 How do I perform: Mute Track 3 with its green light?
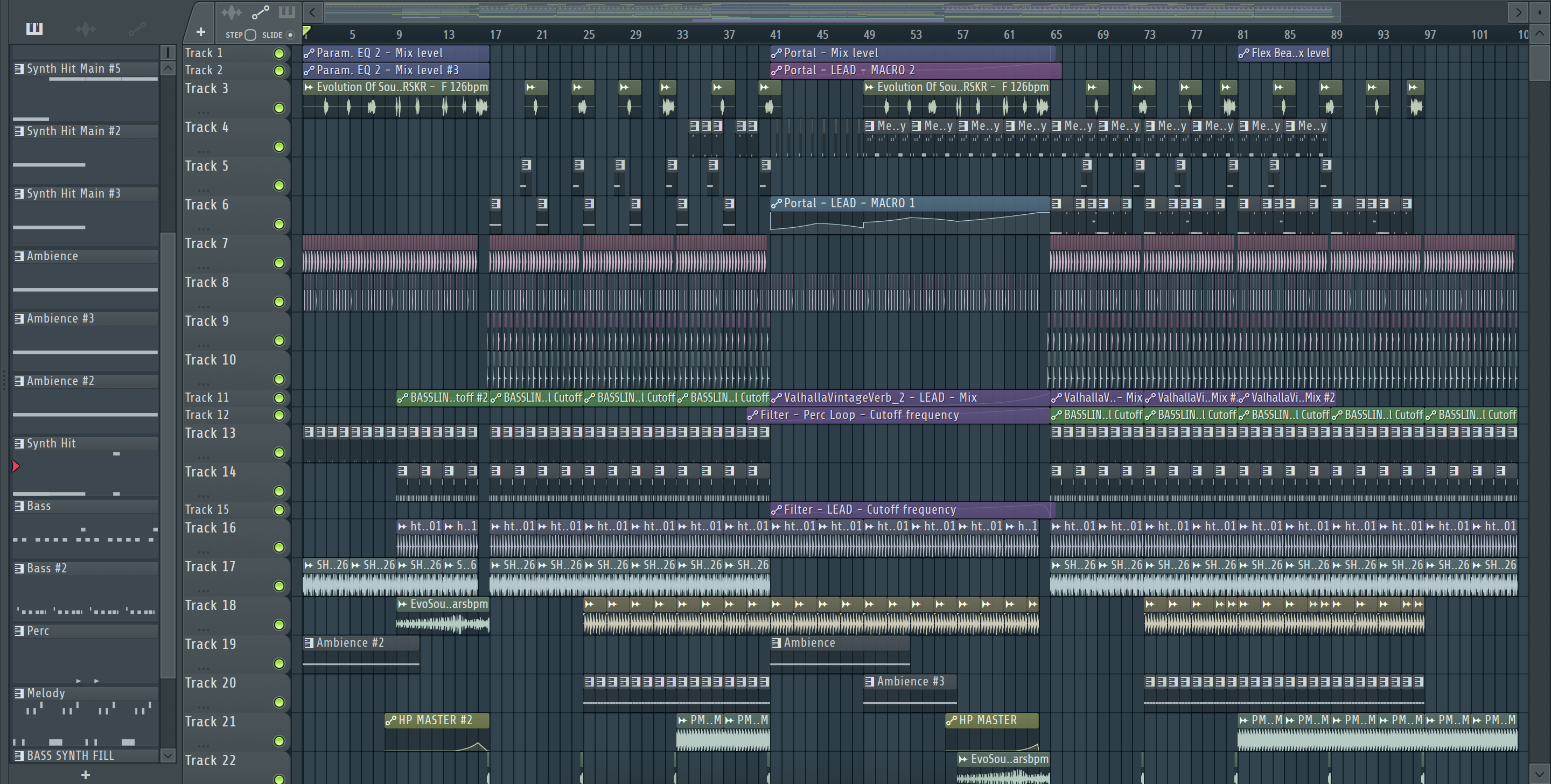(279, 108)
